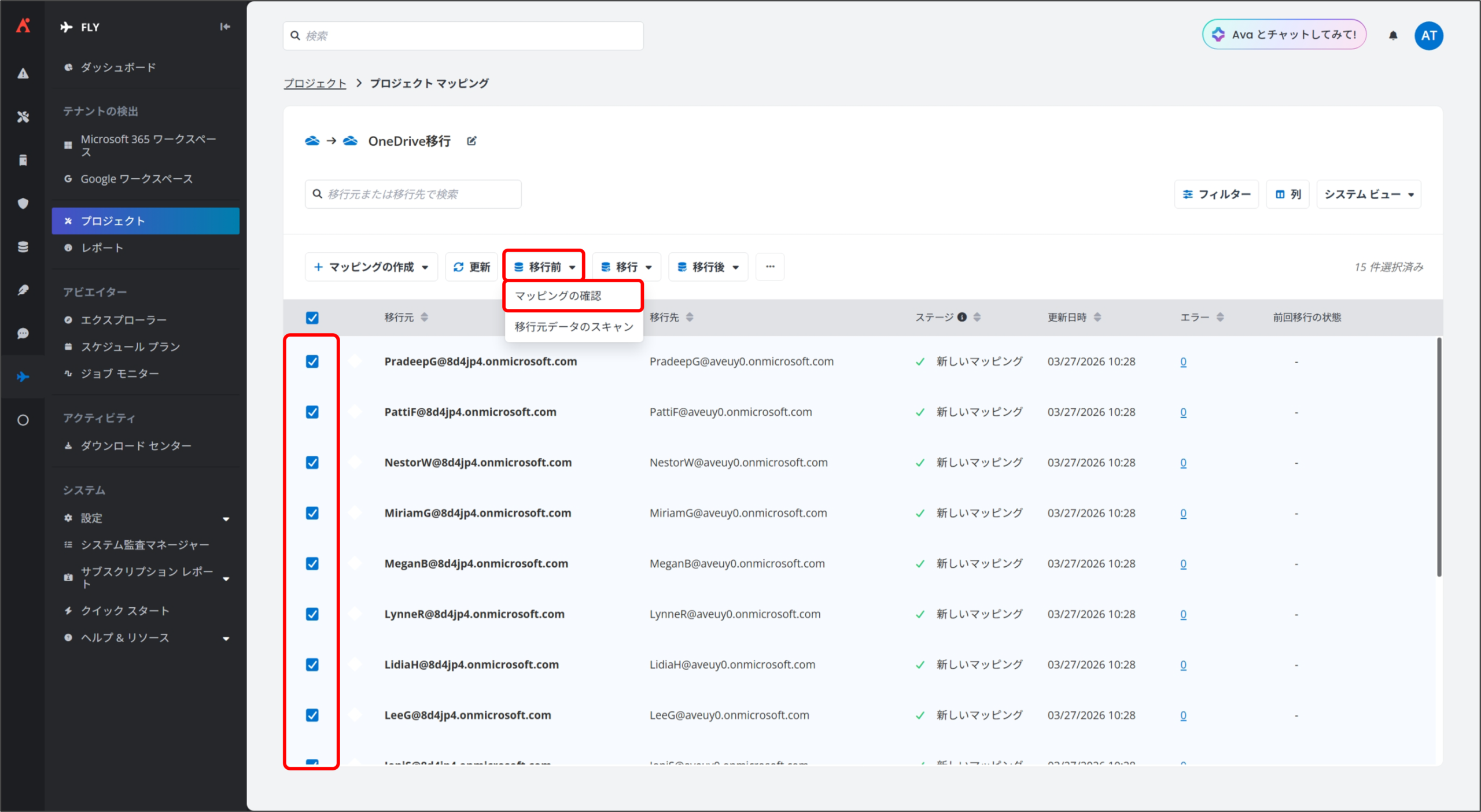Viewport: 1481px width, 812px height.
Task: Open the システム ビュー dropdown
Action: coord(1369,194)
